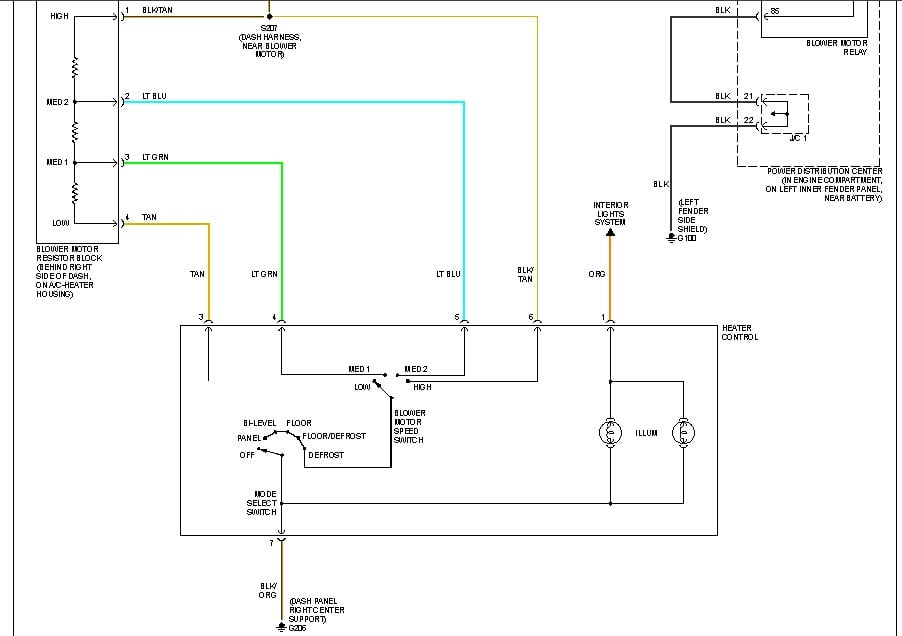Click the HIGH position on blower speed switch
Image resolution: width=902 pixels, height=636 pixels.
click(422, 387)
